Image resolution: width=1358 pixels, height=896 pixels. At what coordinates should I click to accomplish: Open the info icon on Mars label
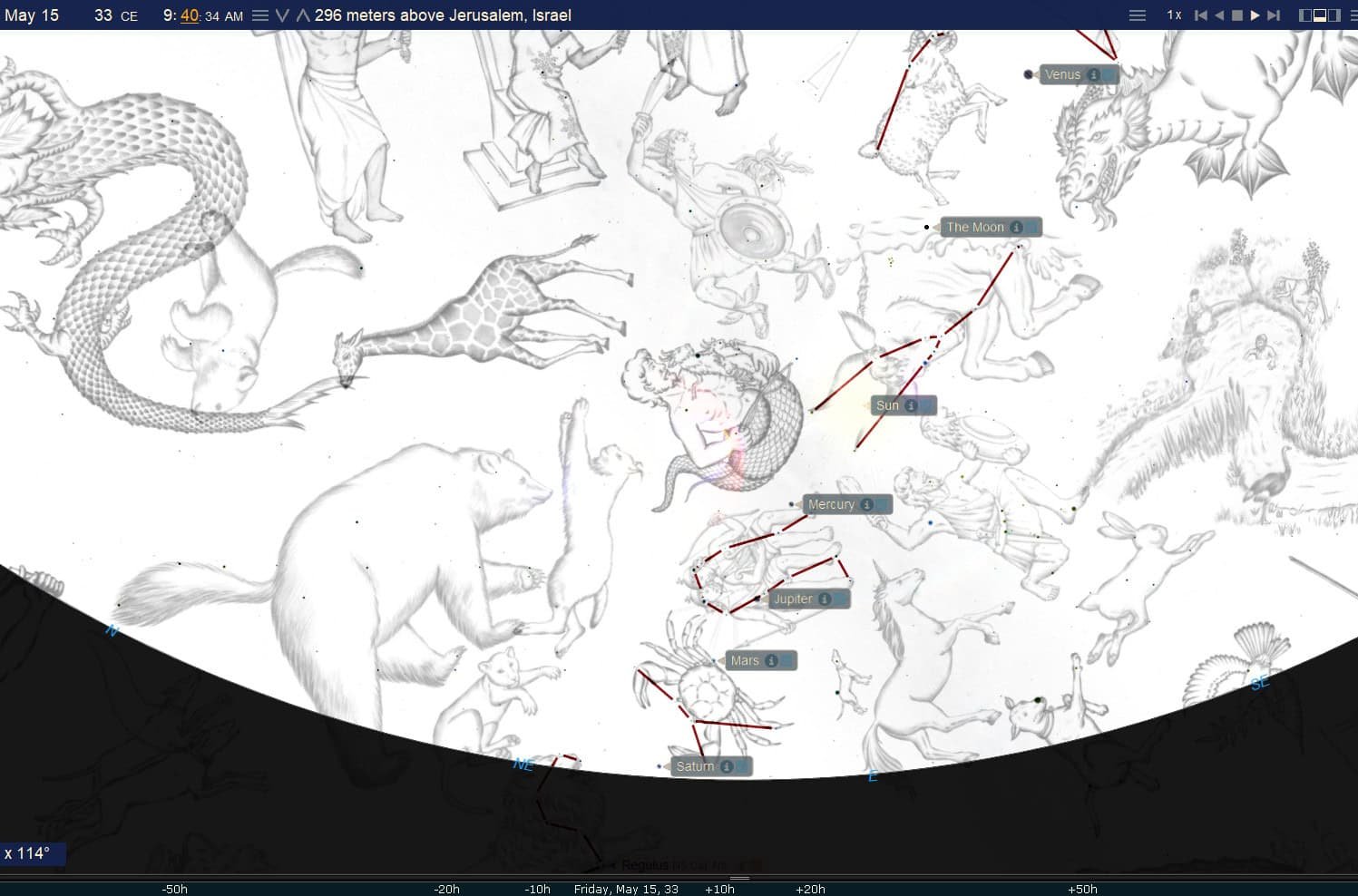[x=771, y=661]
